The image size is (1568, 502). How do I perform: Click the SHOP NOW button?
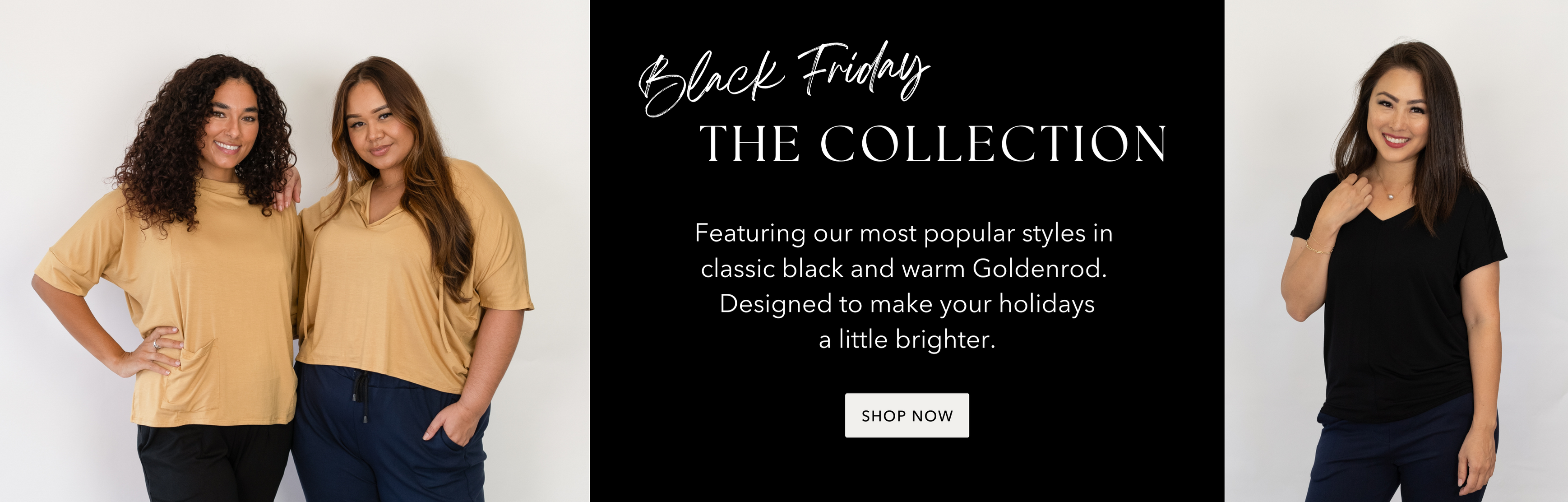pyautogui.click(x=907, y=415)
